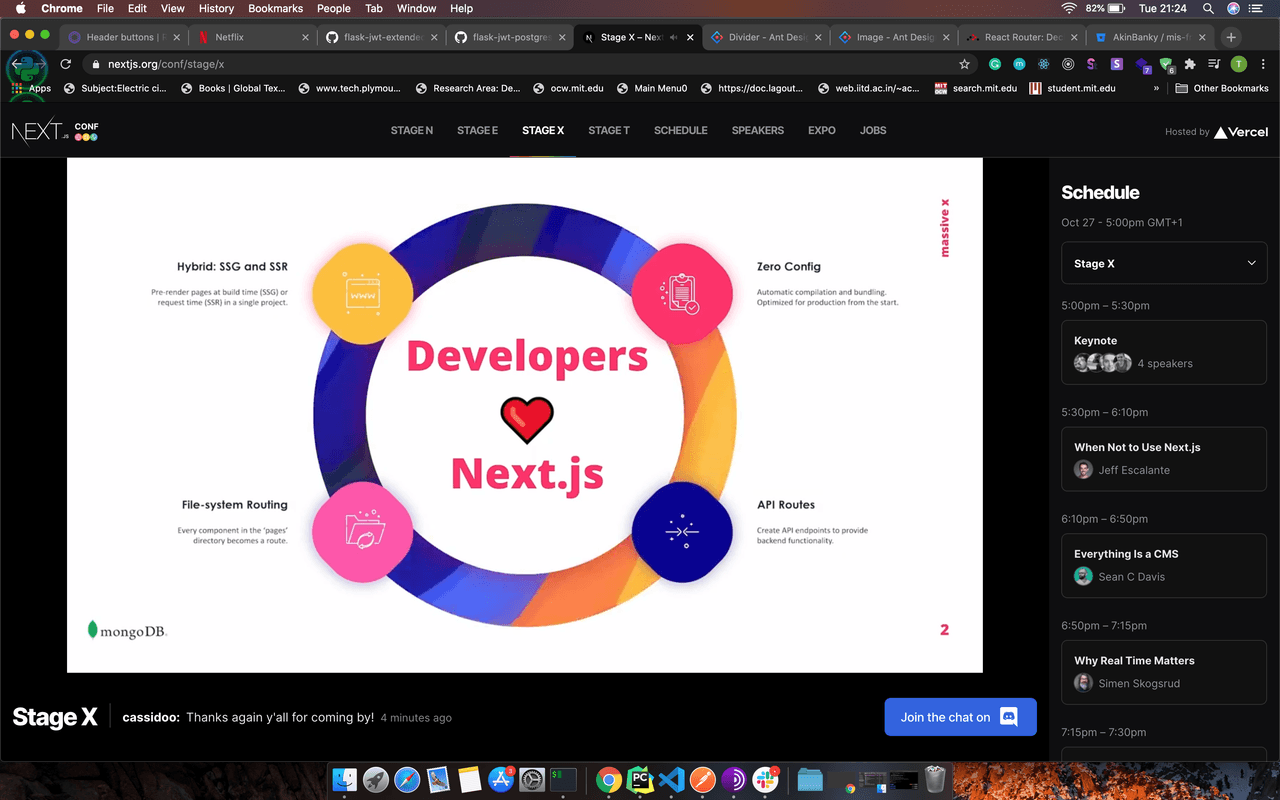This screenshot has height=800, width=1280.
Task: Open System Preferences from the Dock
Action: tap(532, 779)
